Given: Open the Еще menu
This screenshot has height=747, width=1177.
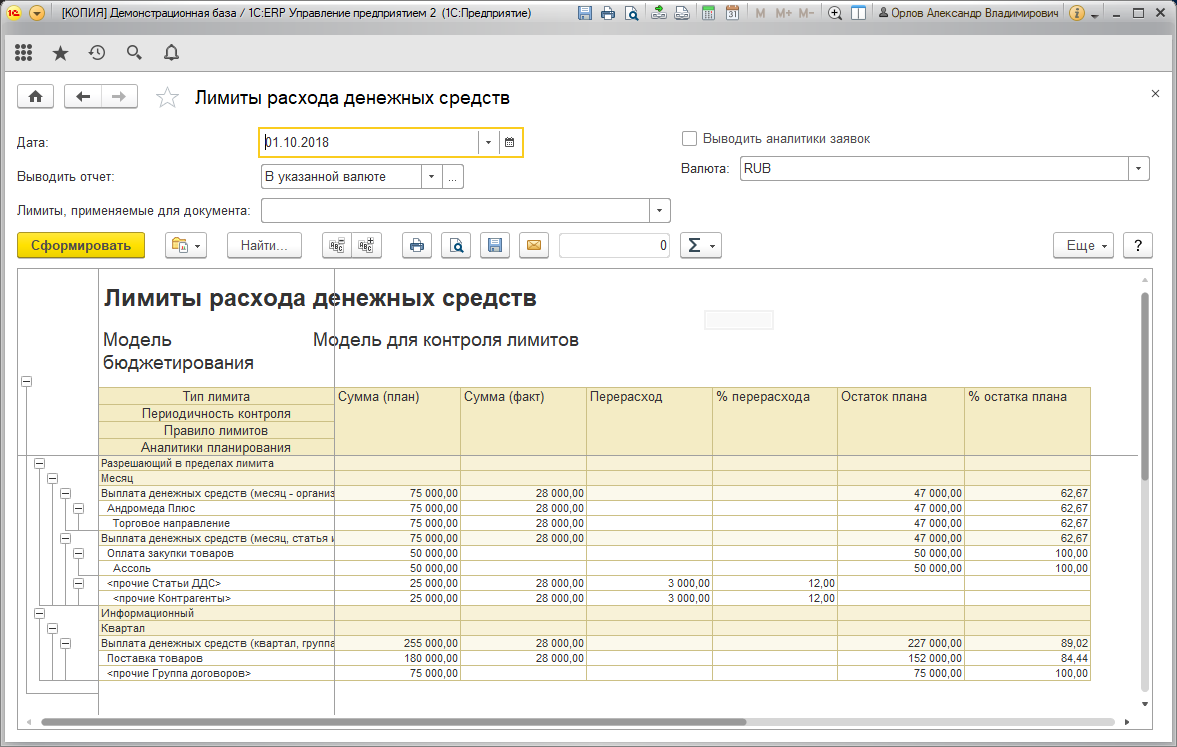Looking at the screenshot, I should 1083,245.
